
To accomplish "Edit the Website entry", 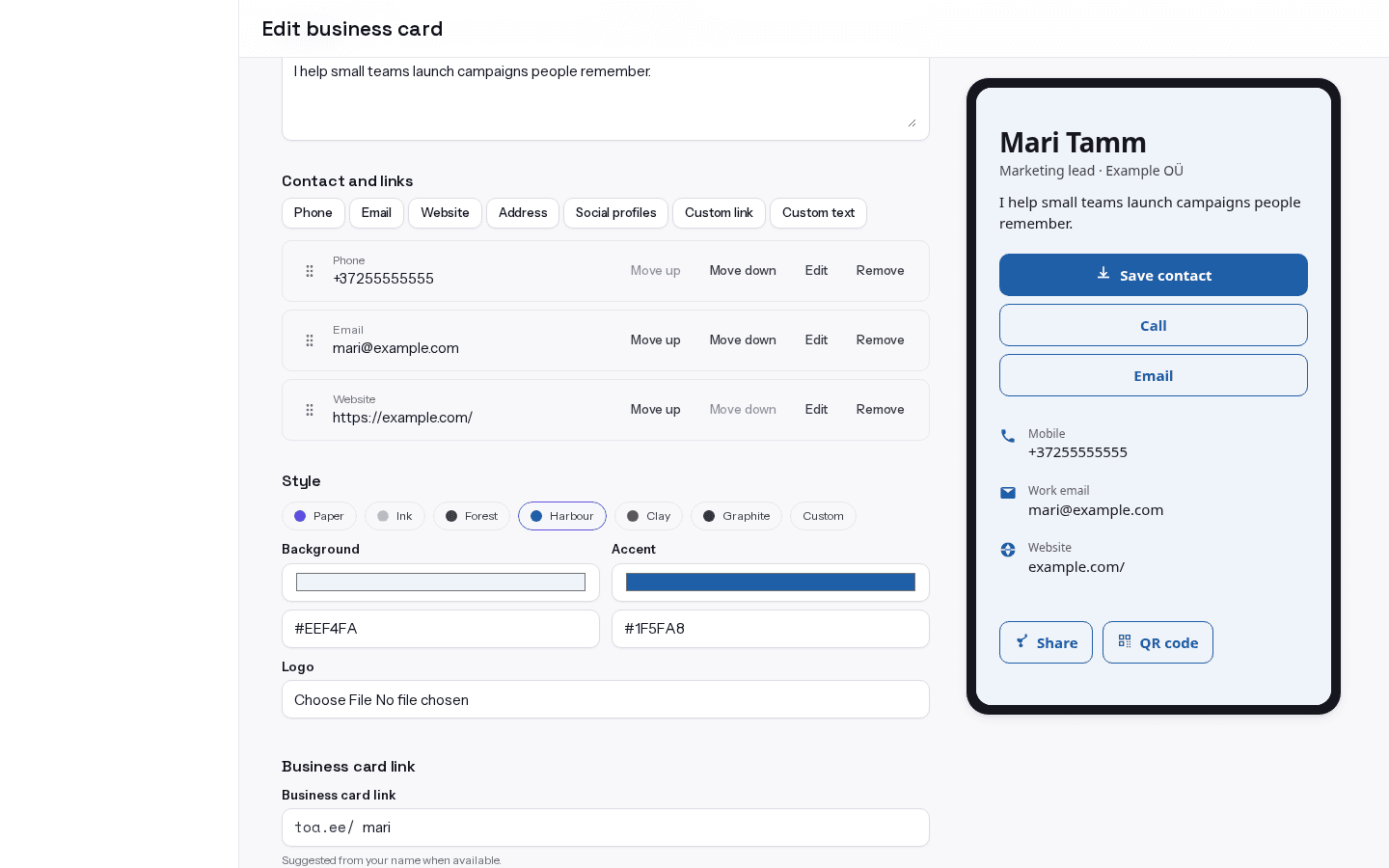I will (x=816, y=410).
